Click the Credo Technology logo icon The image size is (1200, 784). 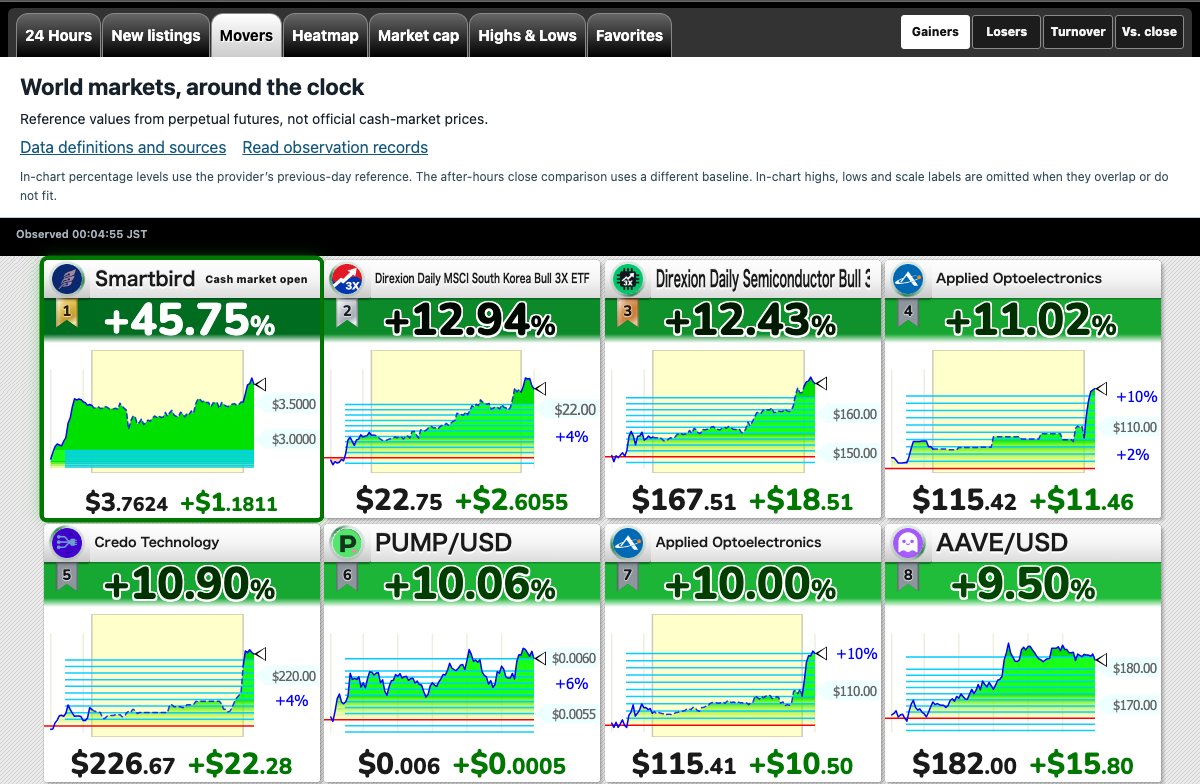pyautogui.click(x=69, y=543)
